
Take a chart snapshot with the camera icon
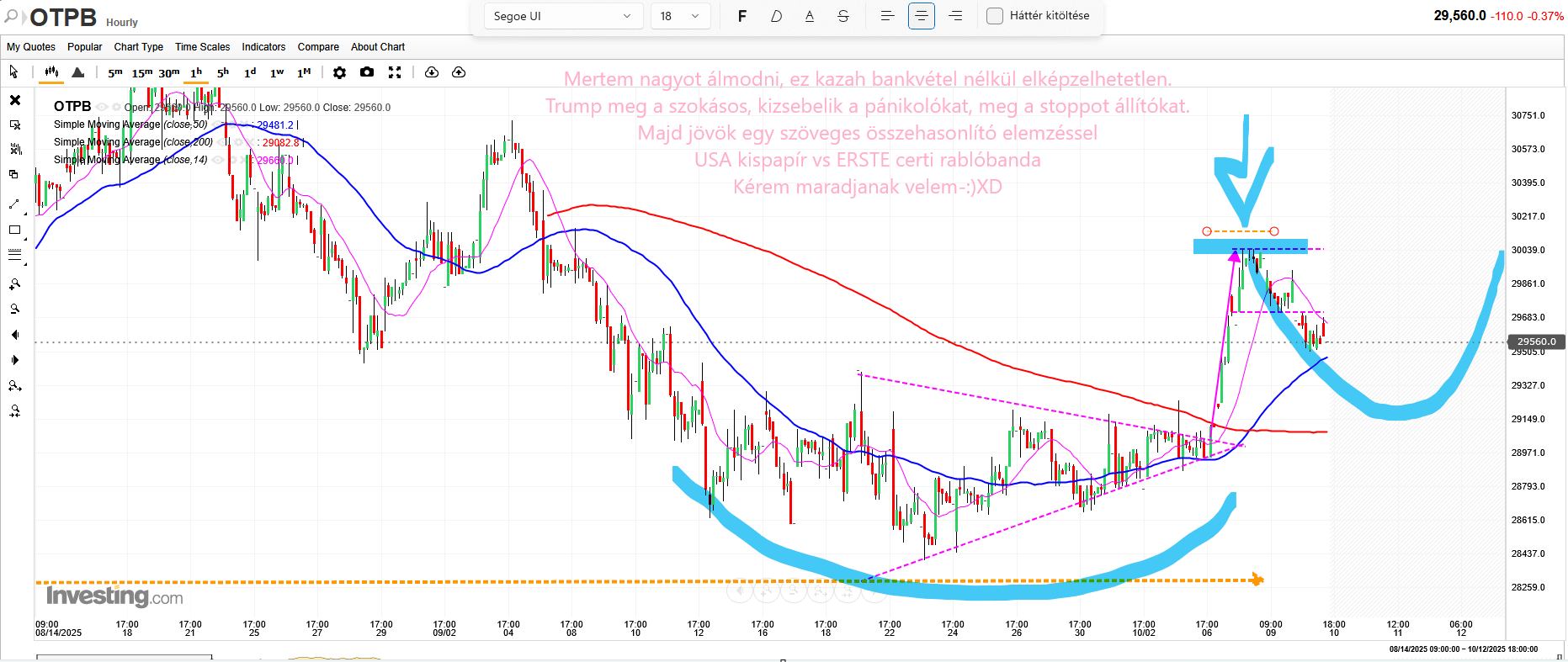click(x=367, y=72)
